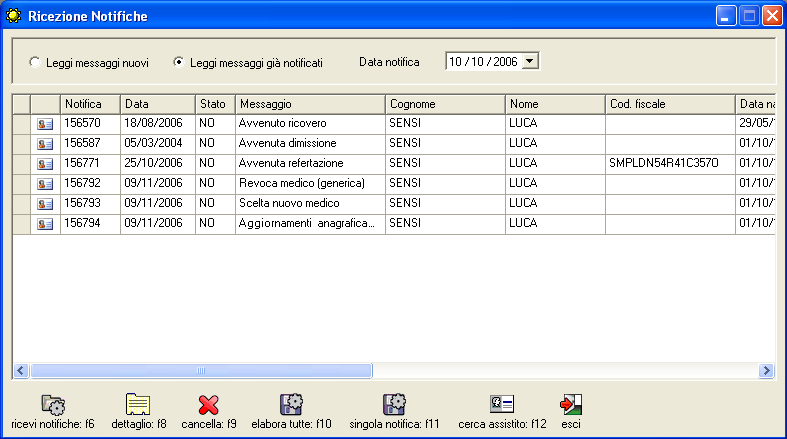Screen dimensions: 787x439
Task: Select Leggi messaggi già notificati option
Action: click(179, 63)
